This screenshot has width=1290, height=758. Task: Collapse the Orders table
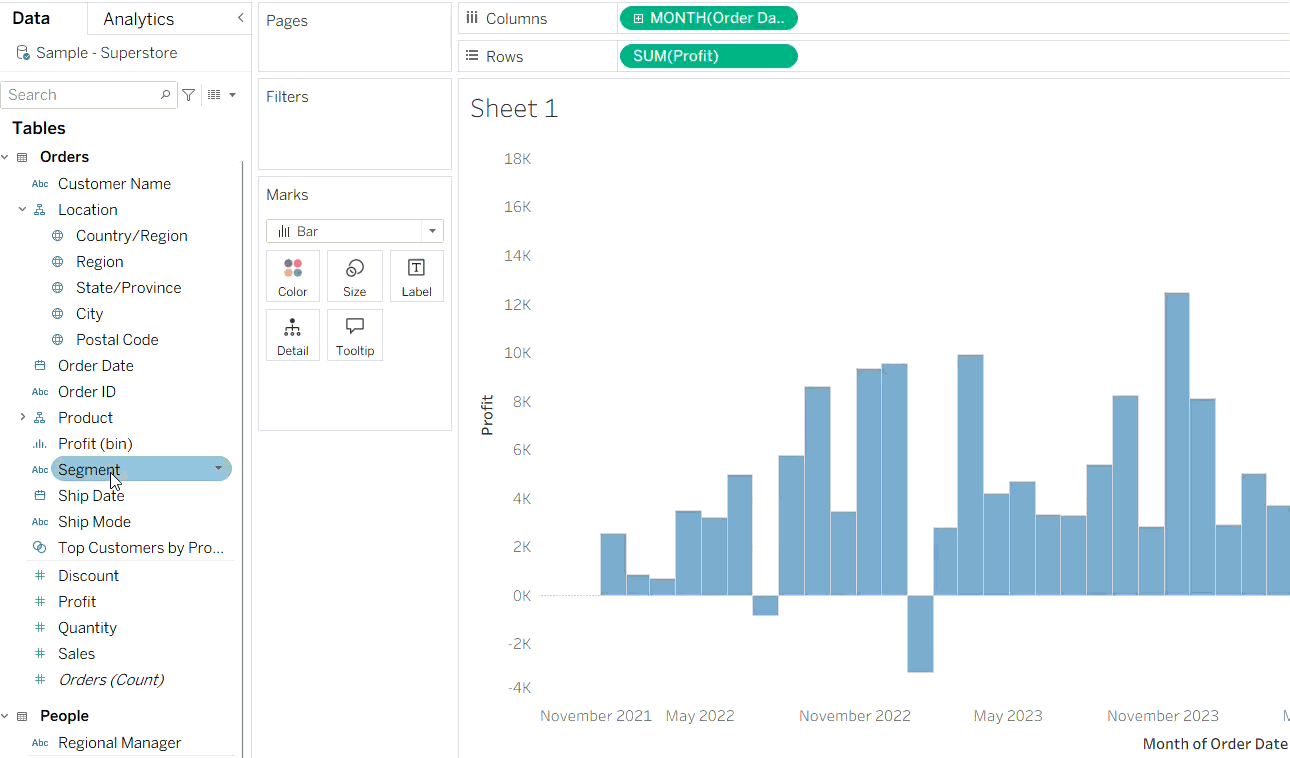tap(6, 157)
